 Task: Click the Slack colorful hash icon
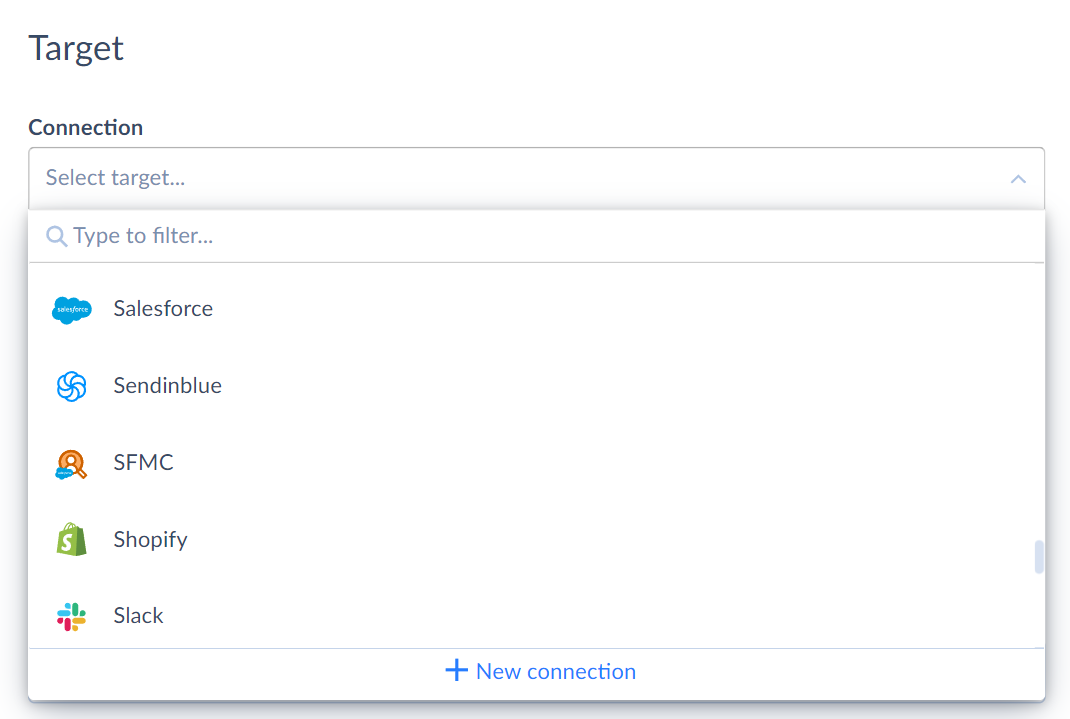(x=72, y=617)
